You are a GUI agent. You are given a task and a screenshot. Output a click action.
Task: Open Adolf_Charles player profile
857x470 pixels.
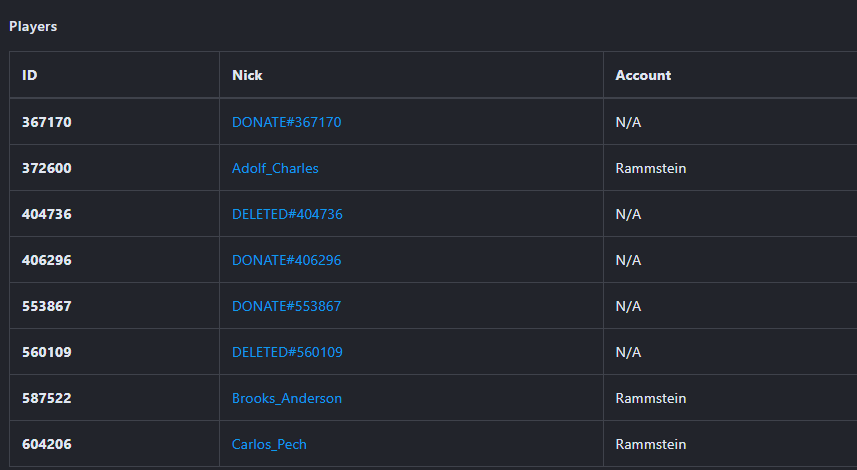[275, 168]
